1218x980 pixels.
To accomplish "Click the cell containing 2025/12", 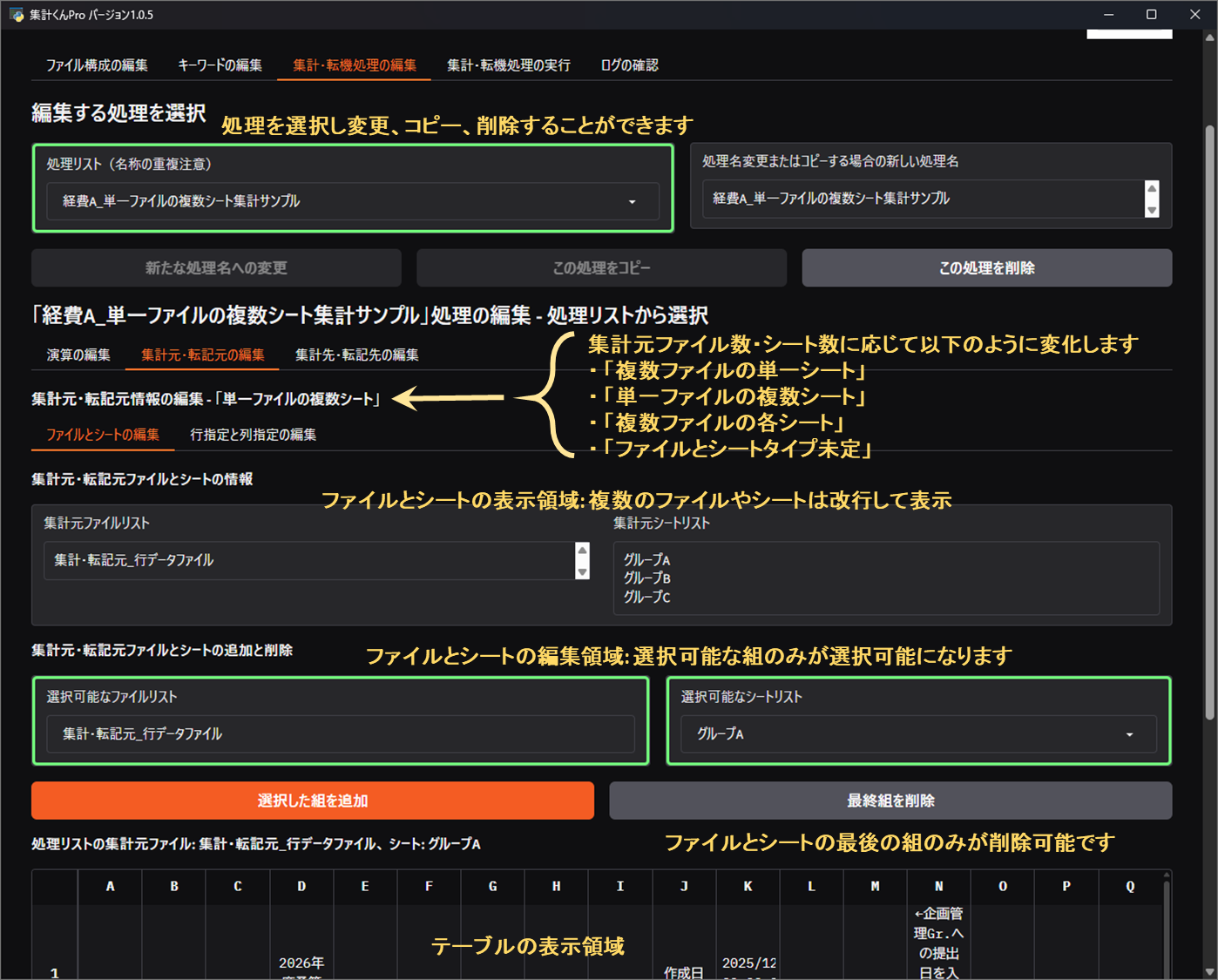I will click(748, 943).
